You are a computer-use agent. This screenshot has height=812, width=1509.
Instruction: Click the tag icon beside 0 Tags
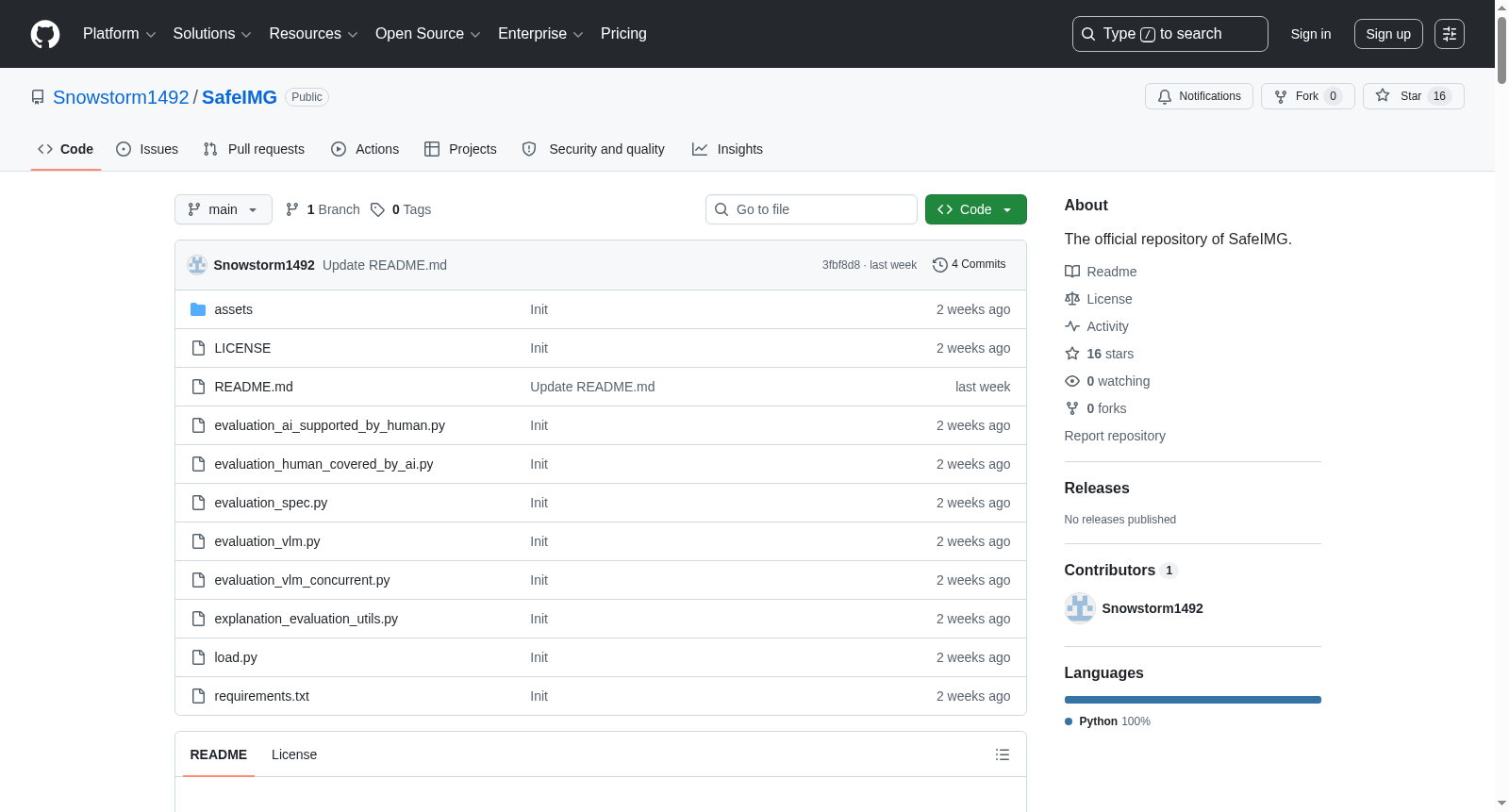click(377, 209)
